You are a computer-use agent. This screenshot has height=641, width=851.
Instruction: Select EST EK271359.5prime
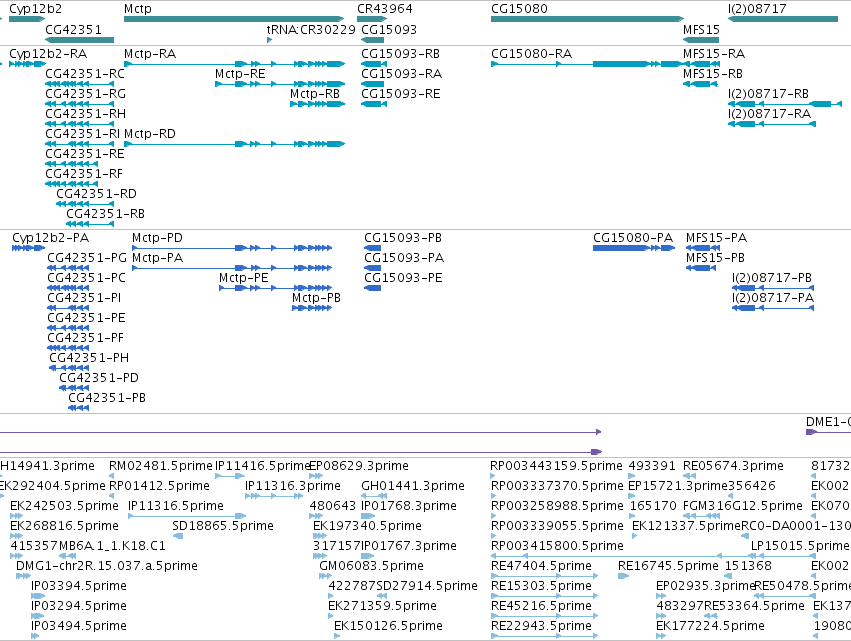point(382,606)
